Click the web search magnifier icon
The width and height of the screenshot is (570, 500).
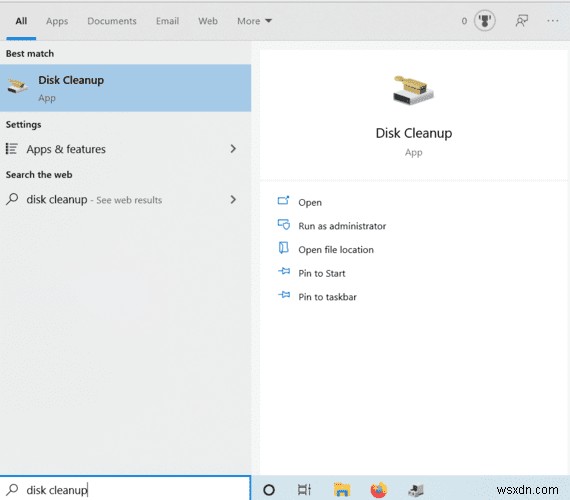click(12, 199)
